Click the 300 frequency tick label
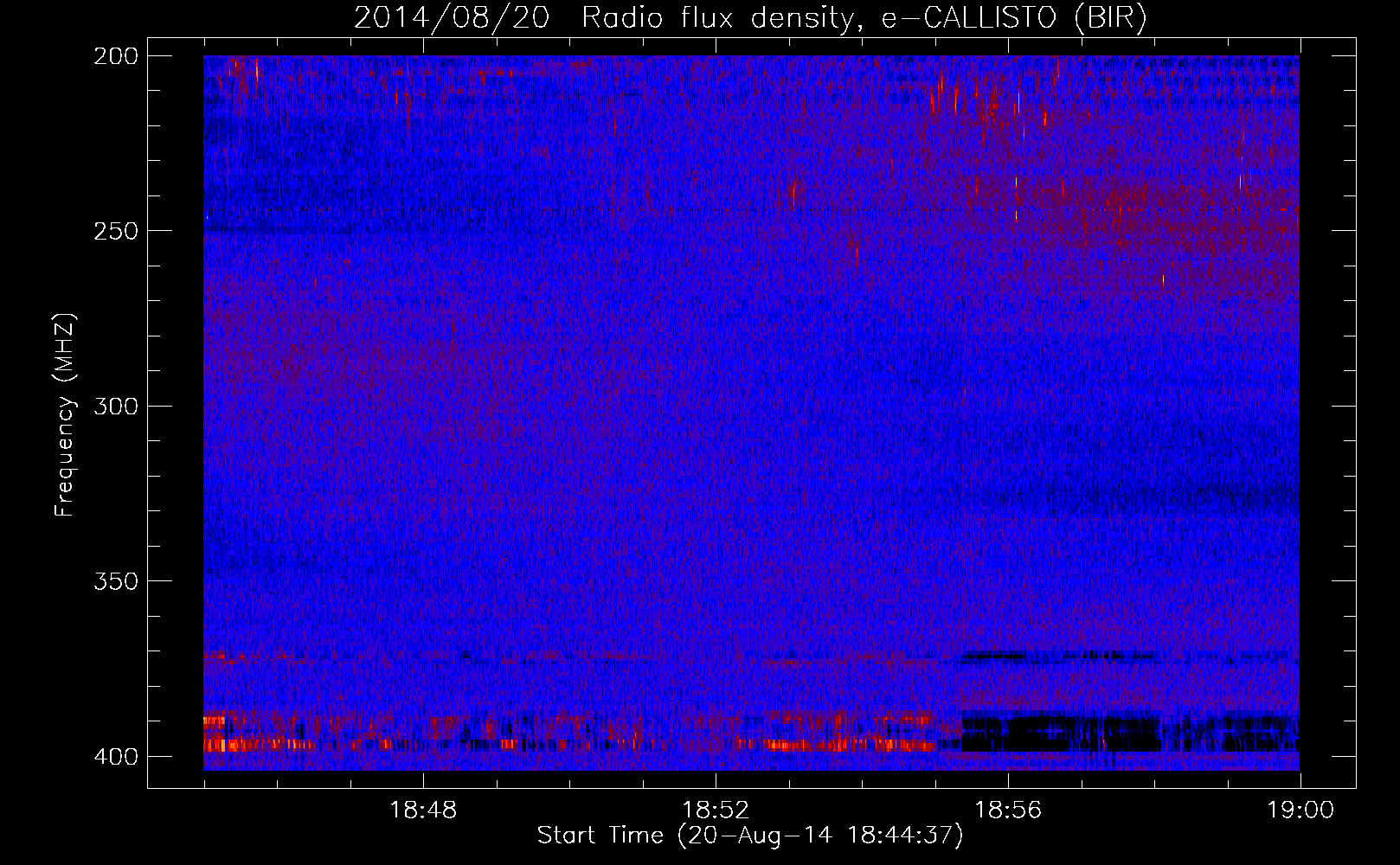This screenshot has height=865, width=1400. click(116, 406)
